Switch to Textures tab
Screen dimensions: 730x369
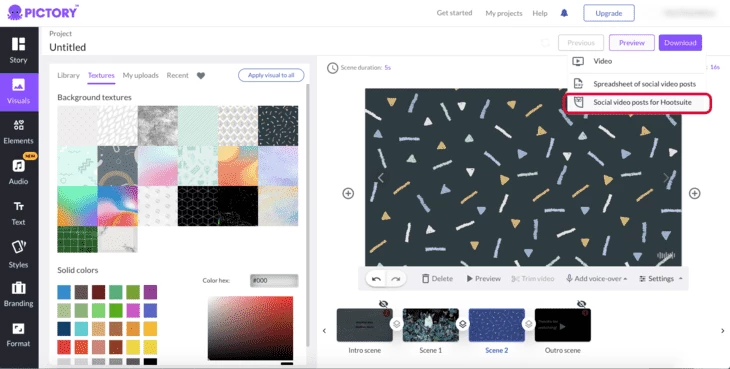[101, 75]
